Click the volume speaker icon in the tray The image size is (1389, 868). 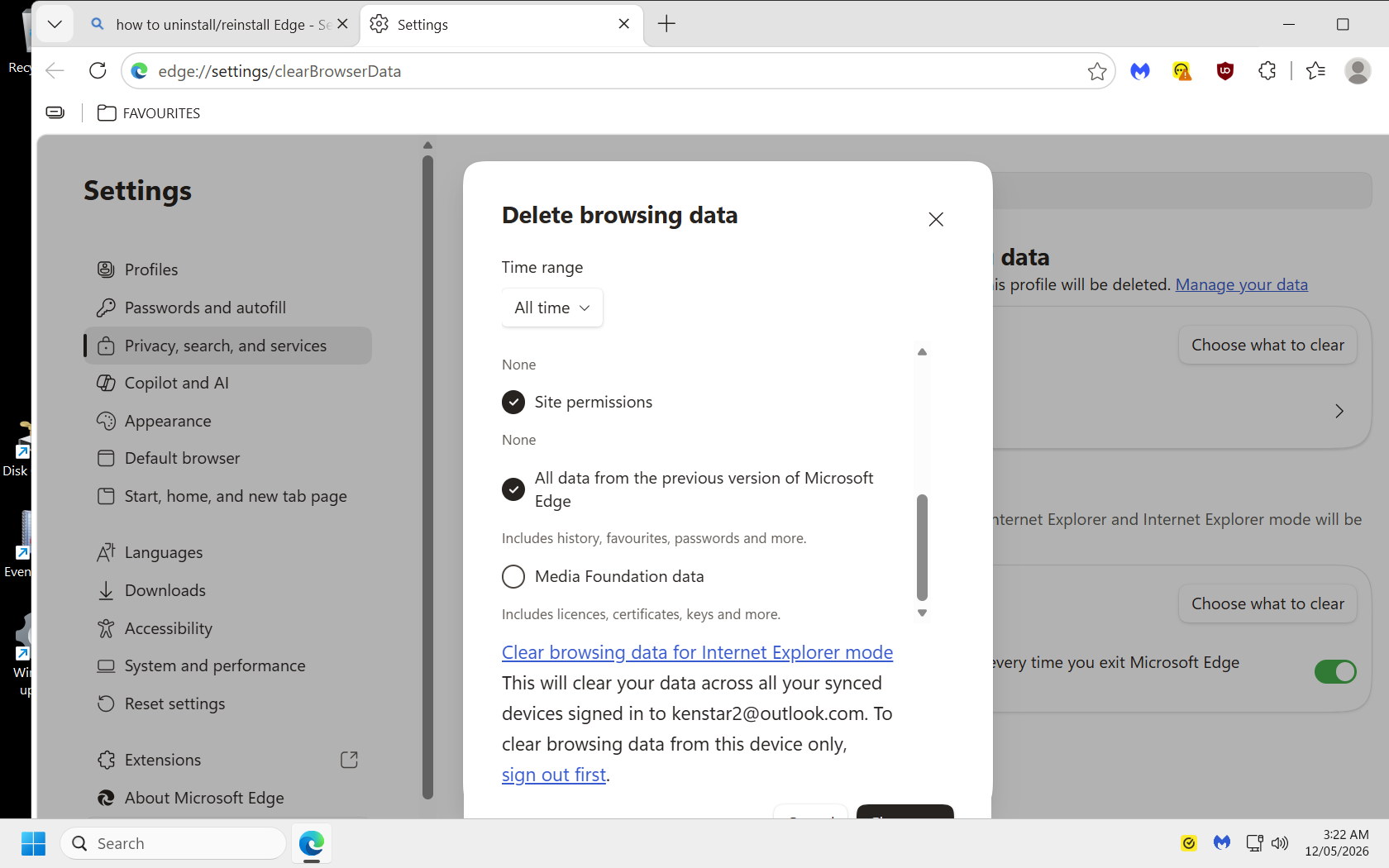(1280, 843)
